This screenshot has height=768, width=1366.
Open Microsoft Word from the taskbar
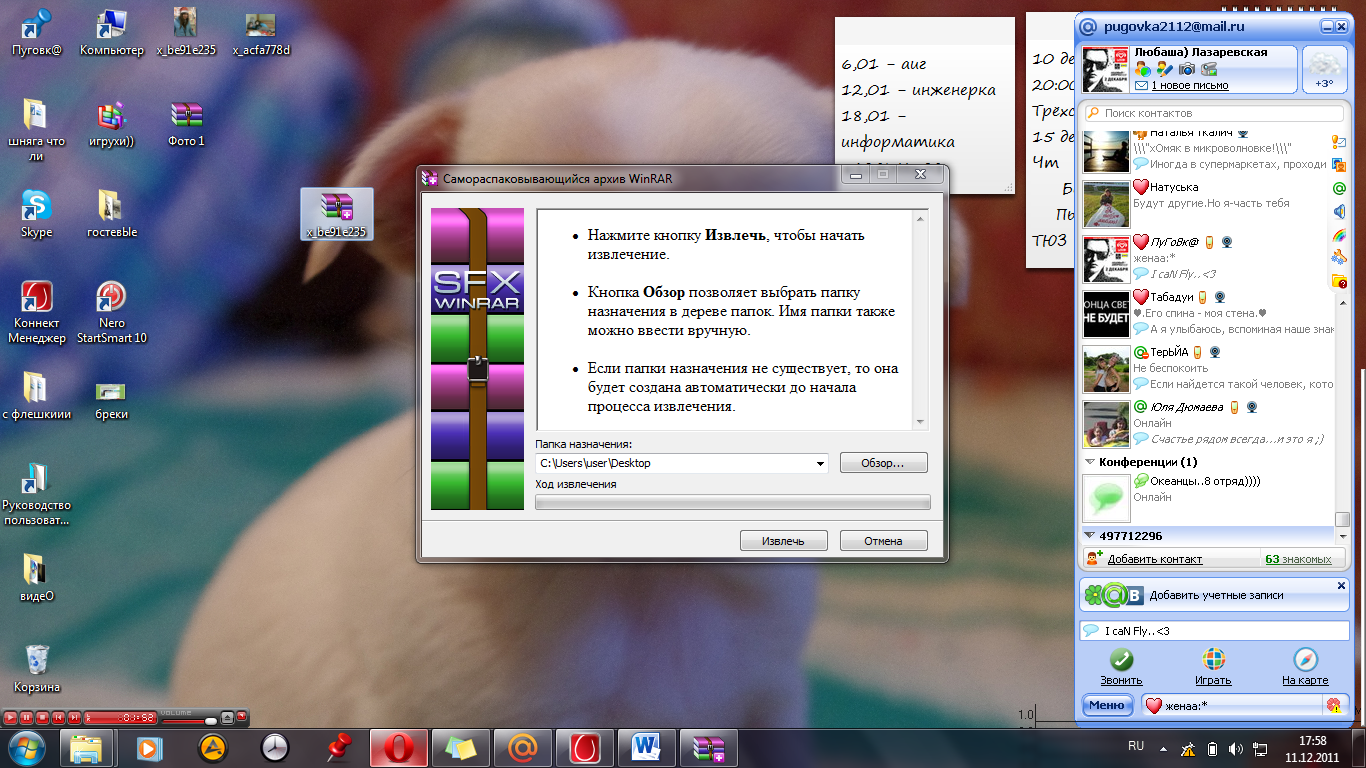[647, 747]
